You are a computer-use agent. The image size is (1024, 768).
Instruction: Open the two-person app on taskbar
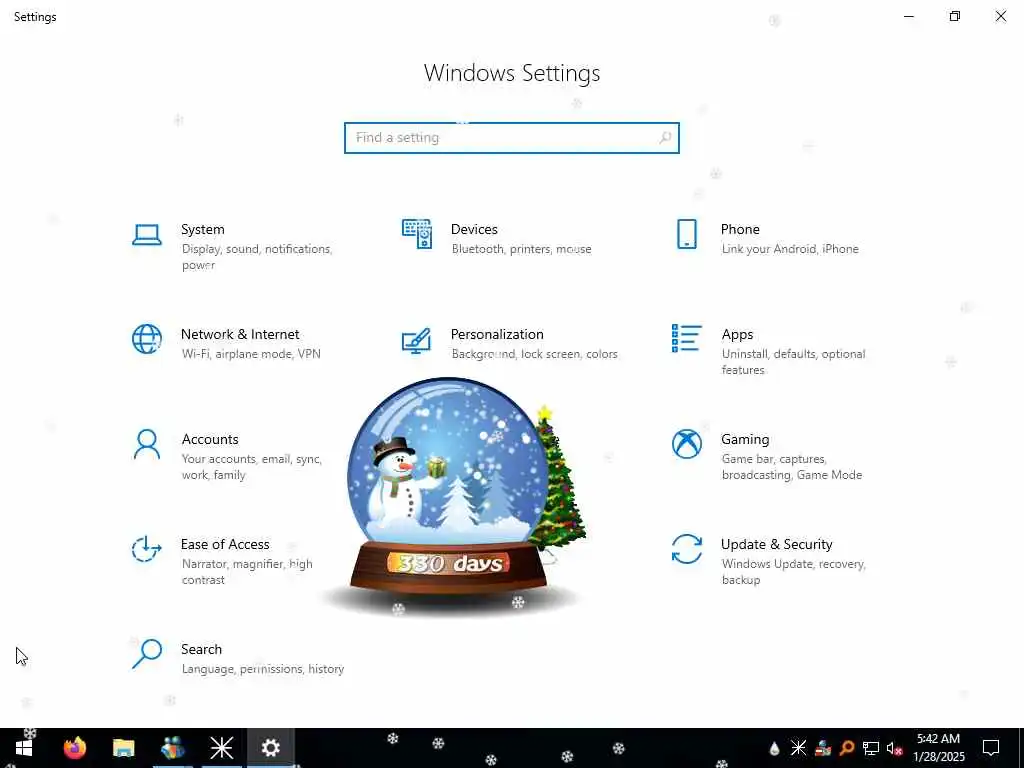click(172, 748)
